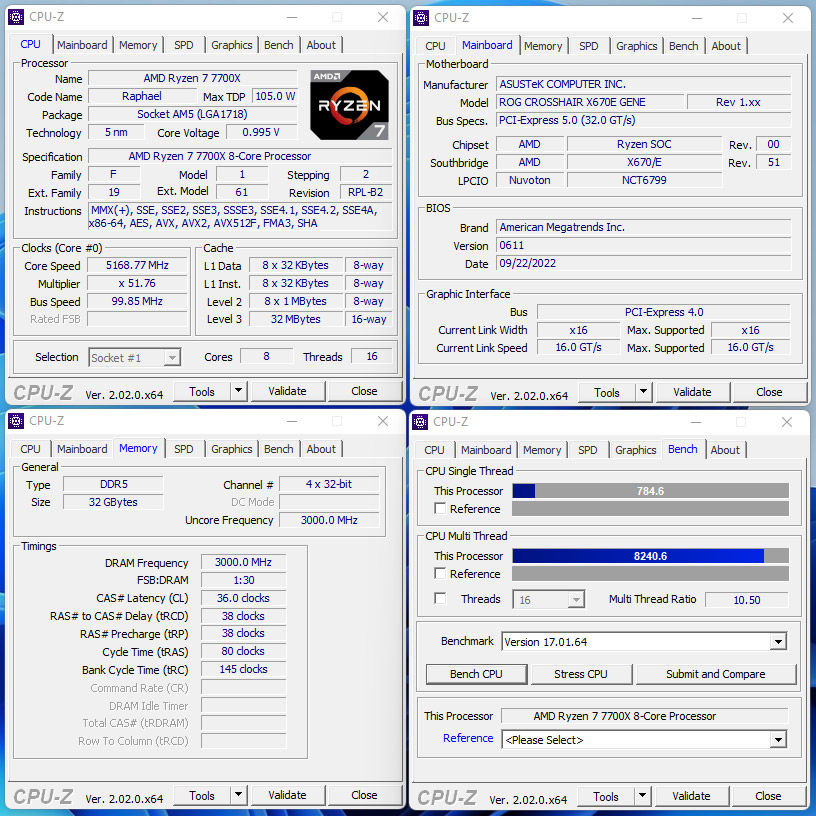Click Validate button in CPU window
This screenshot has width=816, height=816.
287,391
